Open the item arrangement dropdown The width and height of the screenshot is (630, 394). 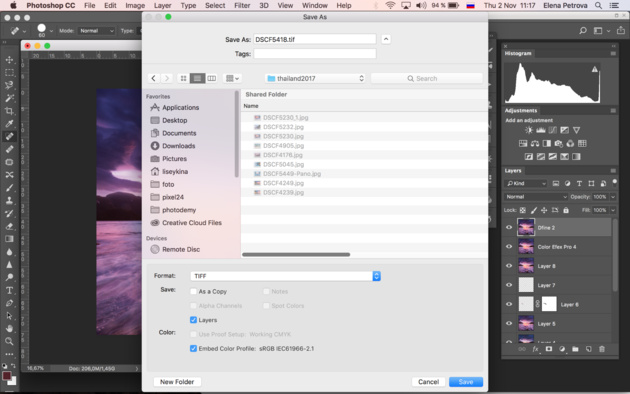click(232, 78)
